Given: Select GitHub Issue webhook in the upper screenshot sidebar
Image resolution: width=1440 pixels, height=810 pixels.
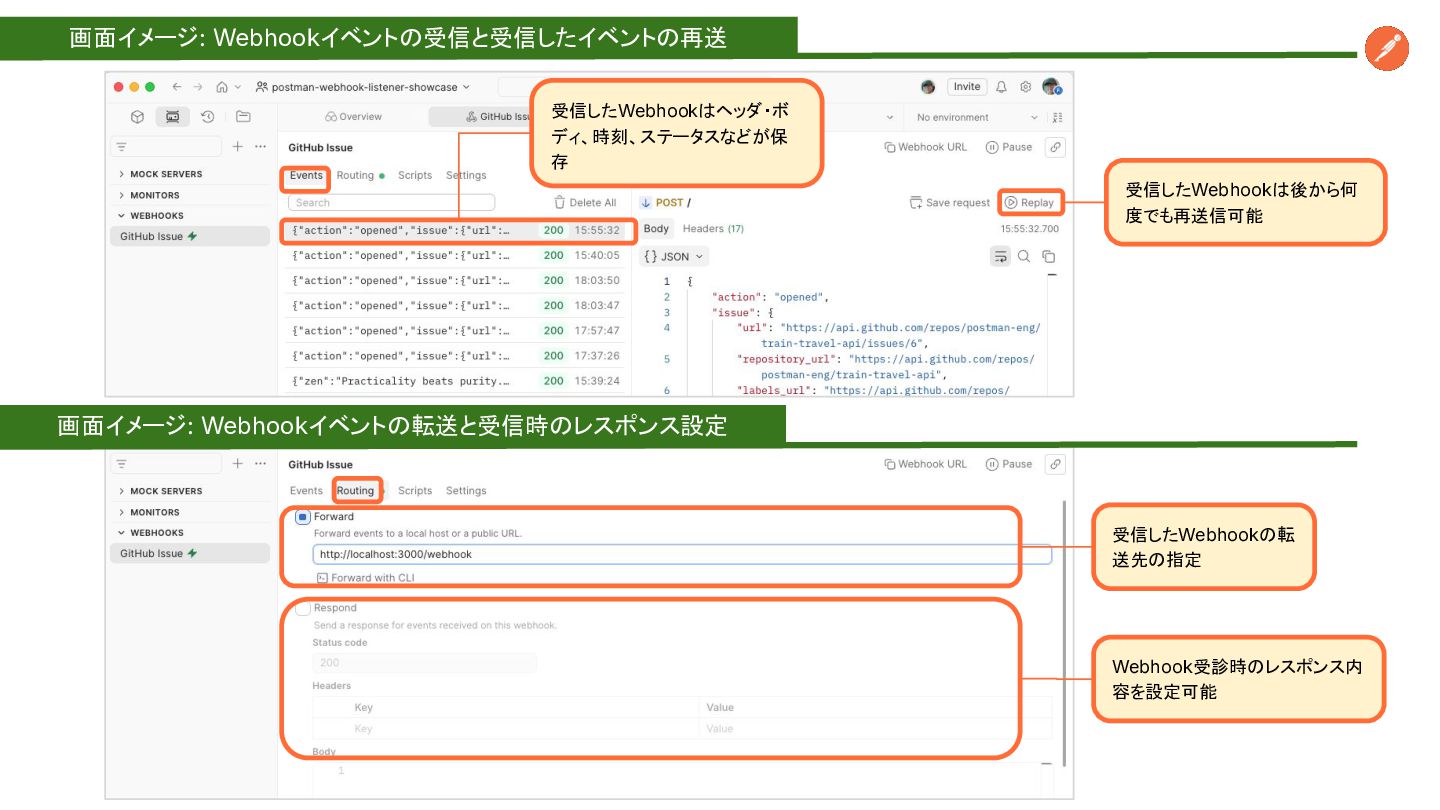Looking at the screenshot, I should [x=190, y=236].
